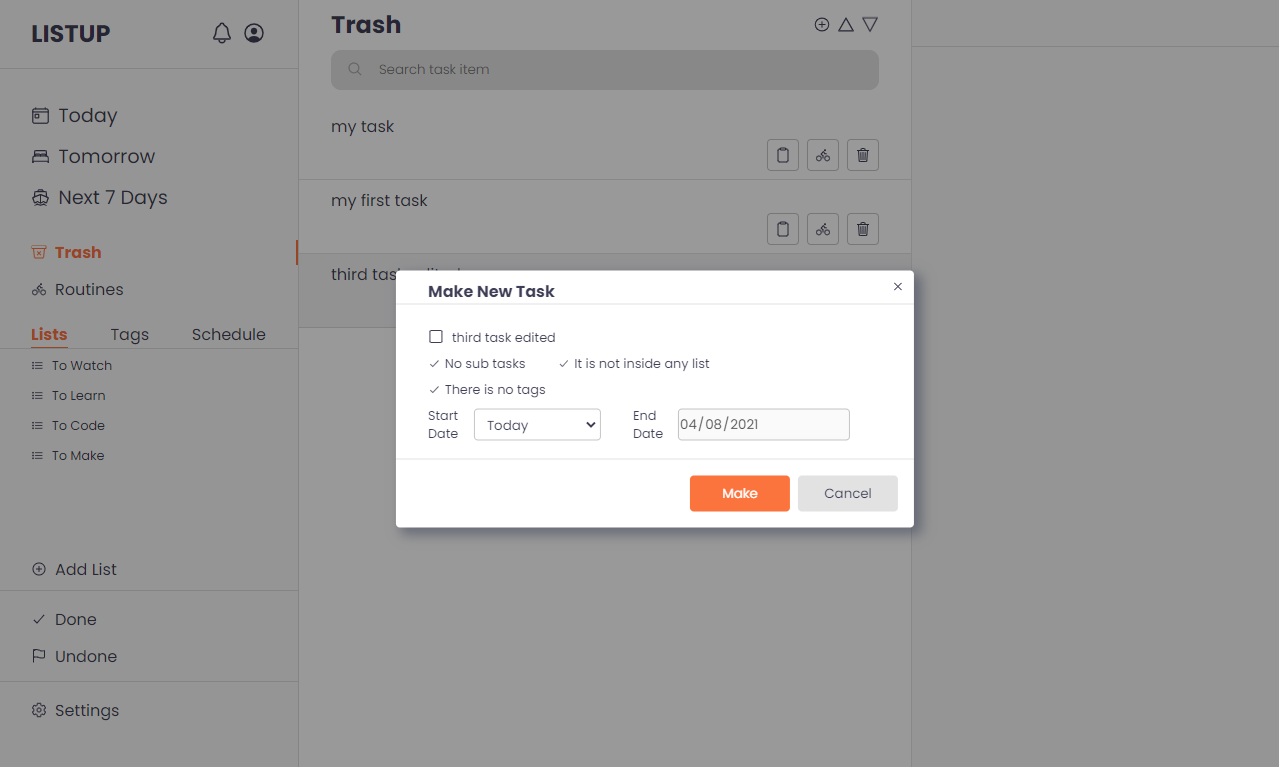Click the Today calendar icon
Viewport: 1279px width, 767px height.
pyautogui.click(x=40, y=115)
